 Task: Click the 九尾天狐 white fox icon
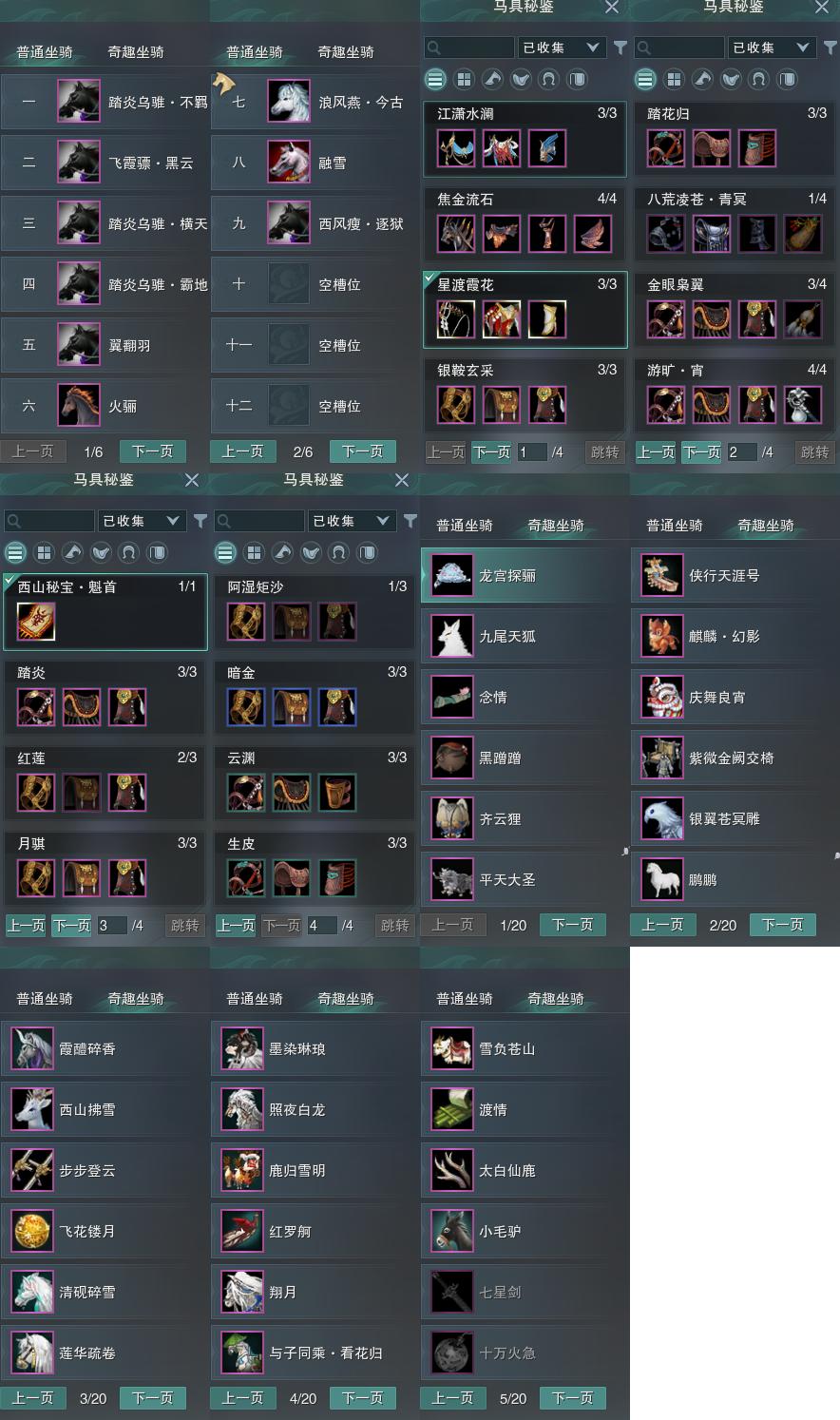452,636
